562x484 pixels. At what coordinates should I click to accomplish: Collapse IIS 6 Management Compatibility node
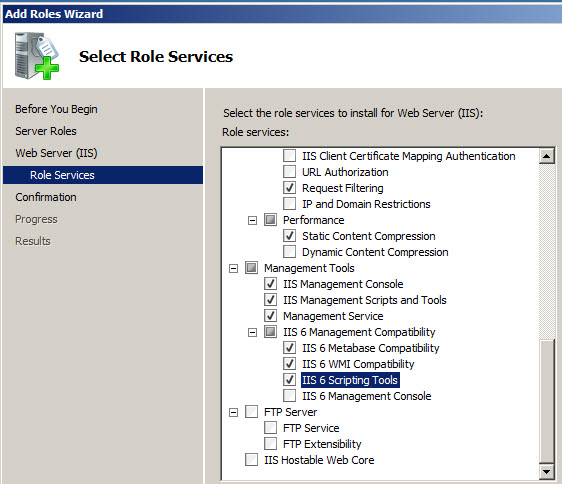click(x=252, y=332)
